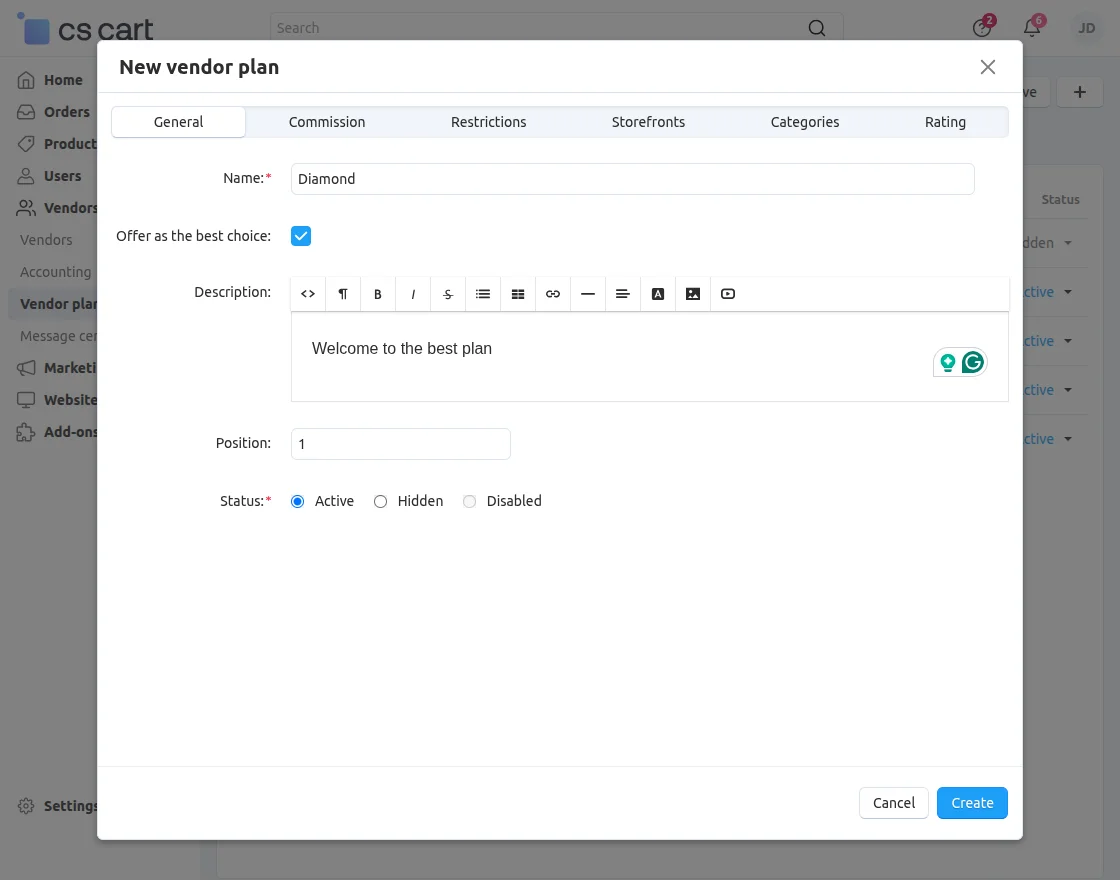
Task: Uncheck Offer as the best choice
Action: pyautogui.click(x=301, y=236)
